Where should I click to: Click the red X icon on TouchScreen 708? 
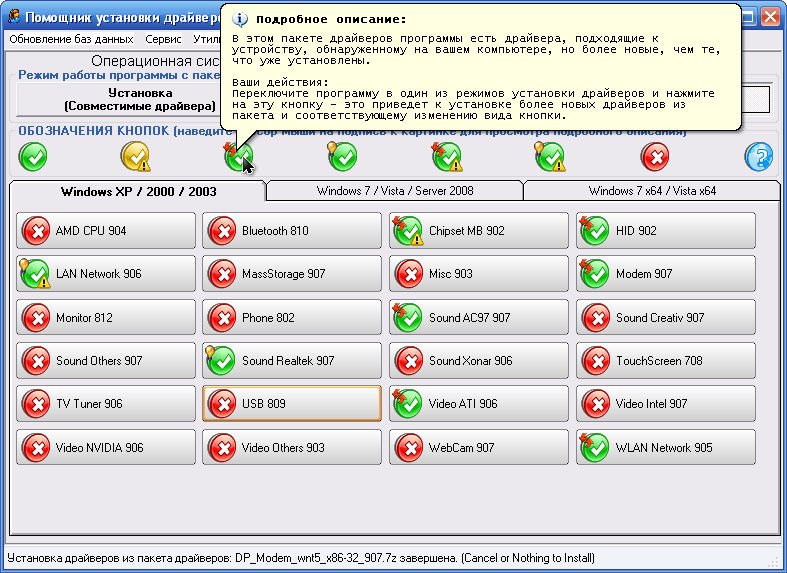[596, 361]
